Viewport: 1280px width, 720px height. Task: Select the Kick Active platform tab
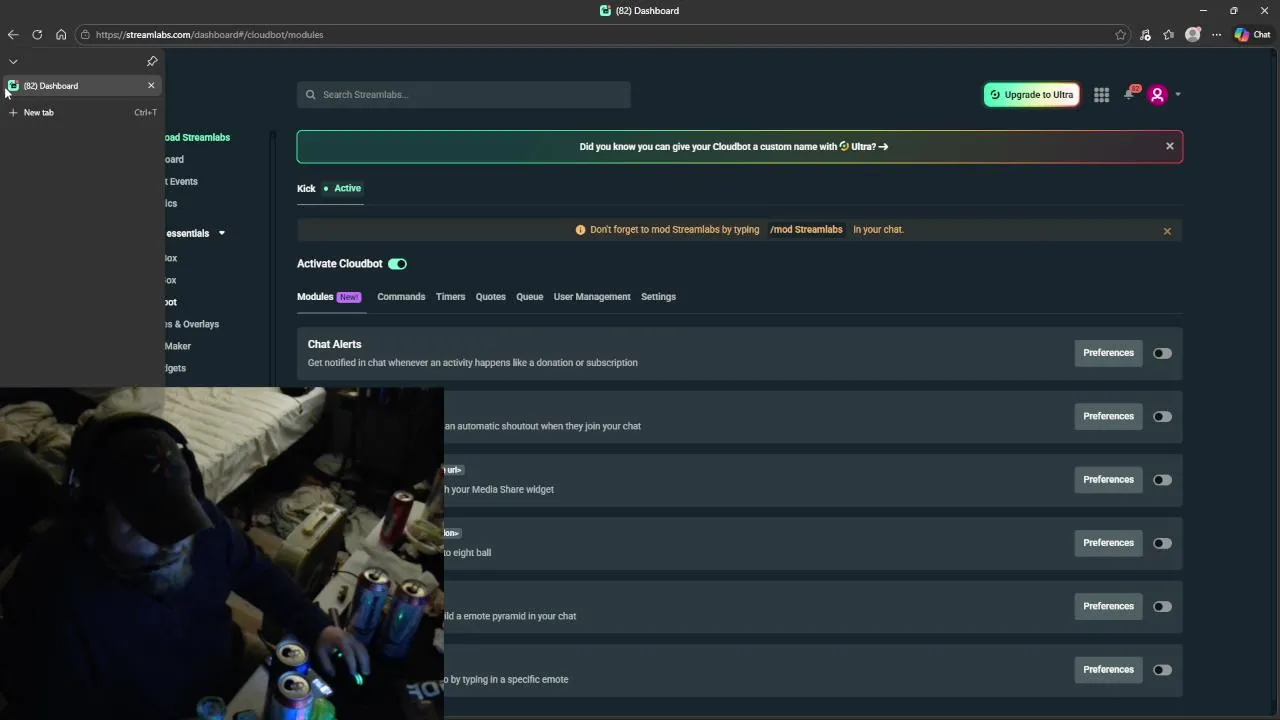pos(329,188)
